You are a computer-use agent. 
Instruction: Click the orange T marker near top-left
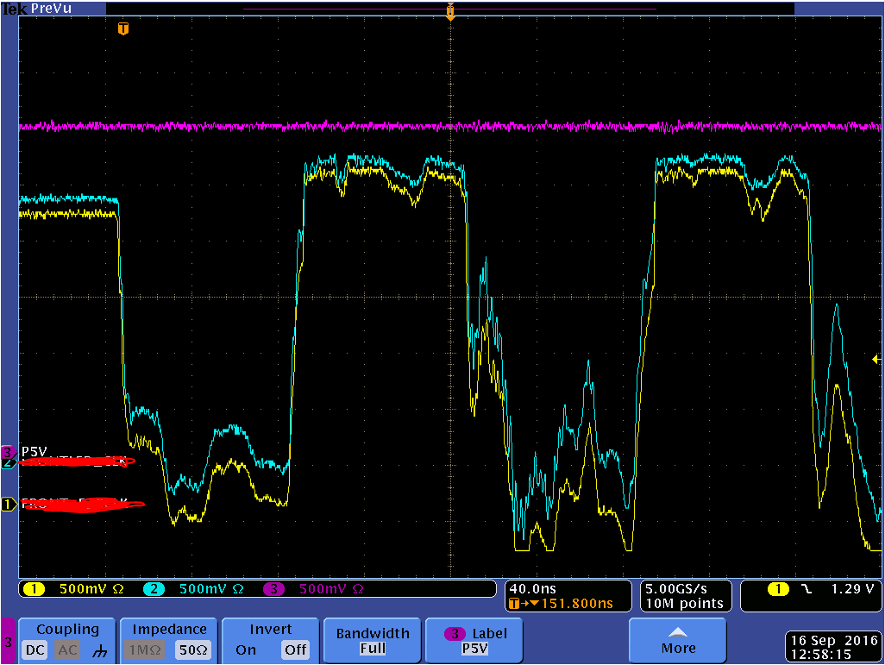pos(123,28)
